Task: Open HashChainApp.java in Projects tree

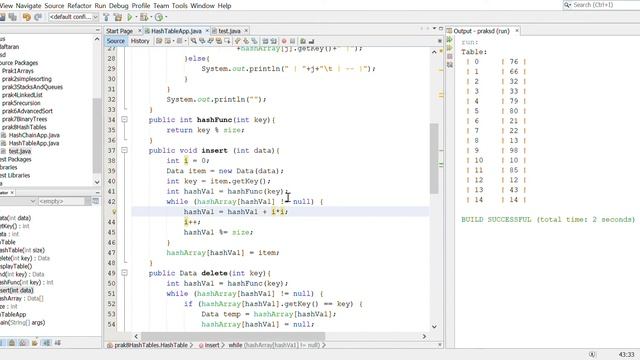Action: click(34, 135)
